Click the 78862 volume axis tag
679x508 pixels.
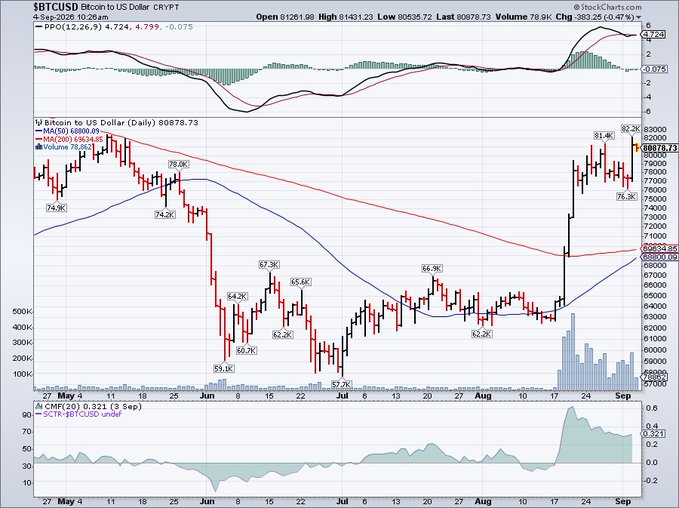655,377
